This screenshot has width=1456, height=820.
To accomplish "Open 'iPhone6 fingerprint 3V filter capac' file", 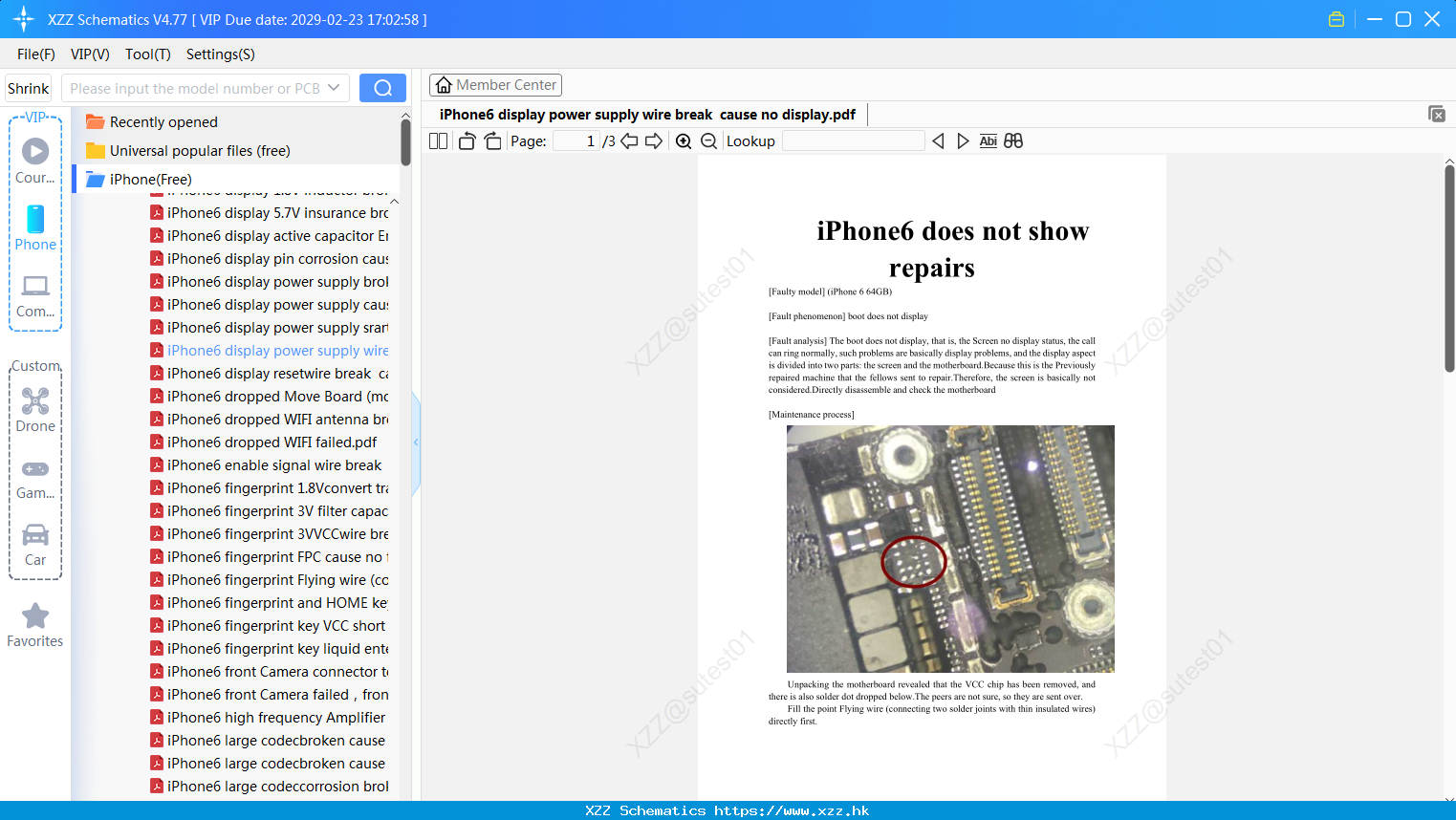I will pyautogui.click(x=270, y=511).
